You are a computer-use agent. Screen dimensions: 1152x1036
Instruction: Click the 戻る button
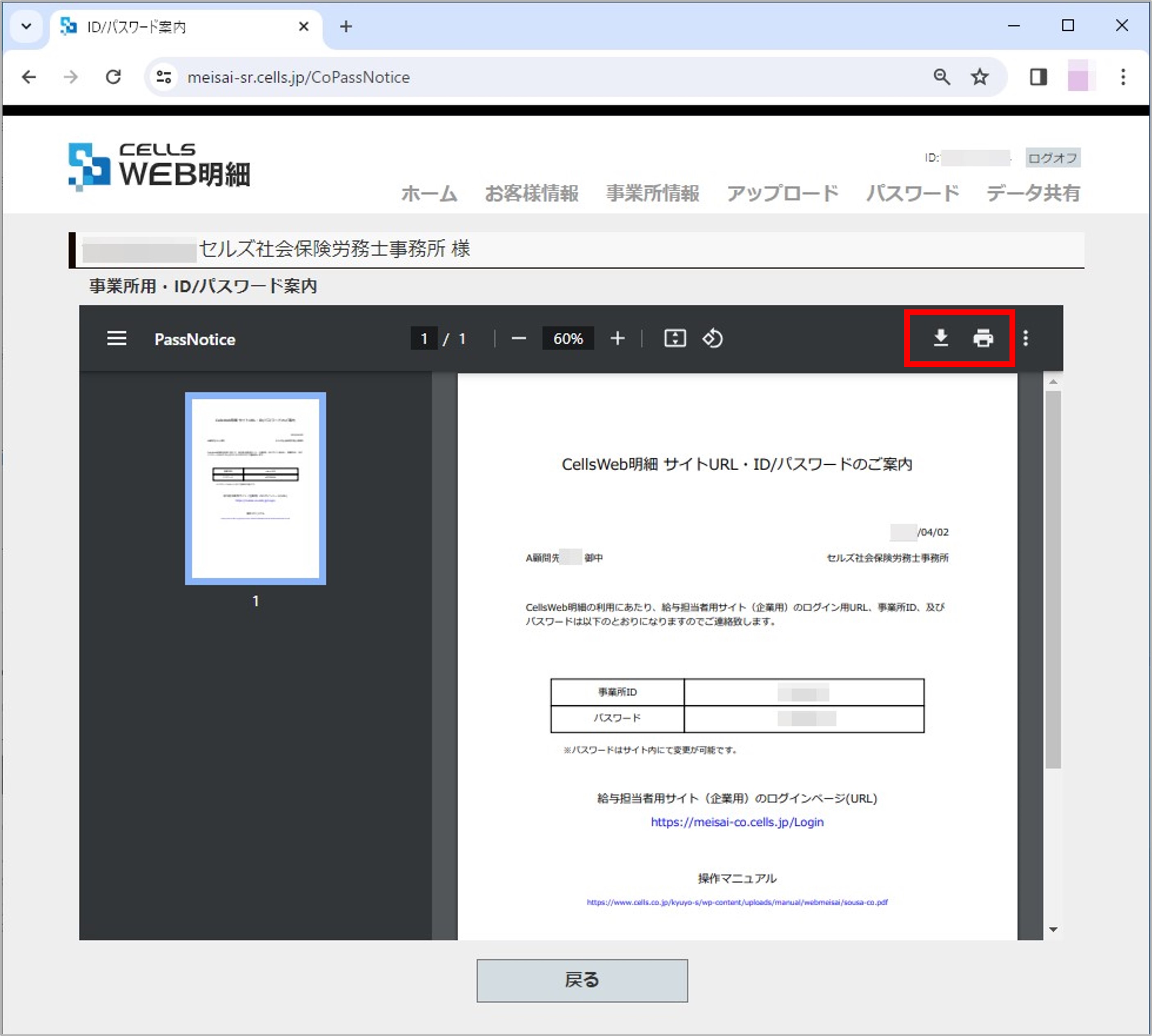point(582,980)
